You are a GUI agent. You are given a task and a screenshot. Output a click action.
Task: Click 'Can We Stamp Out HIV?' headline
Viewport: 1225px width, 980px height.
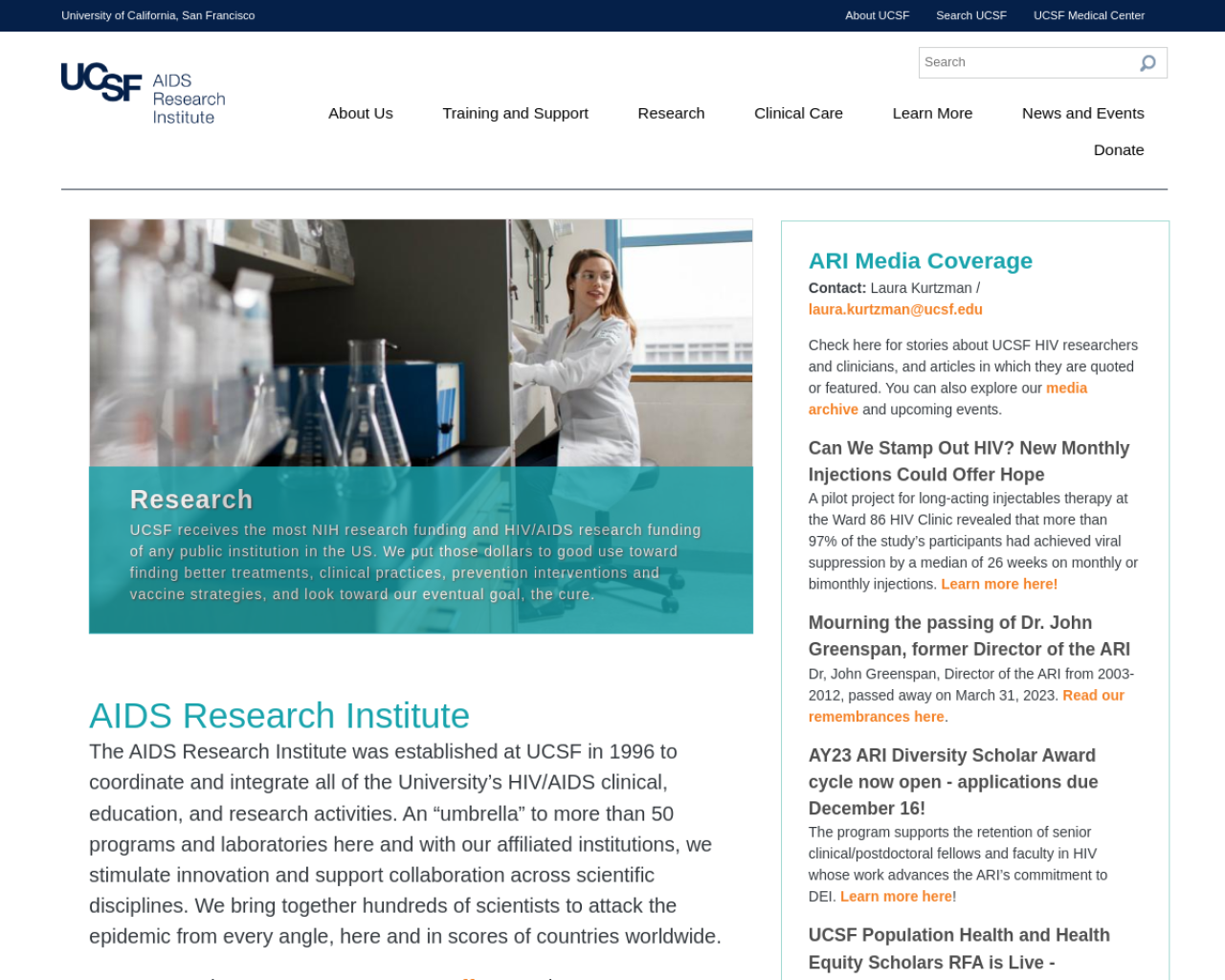point(969,461)
